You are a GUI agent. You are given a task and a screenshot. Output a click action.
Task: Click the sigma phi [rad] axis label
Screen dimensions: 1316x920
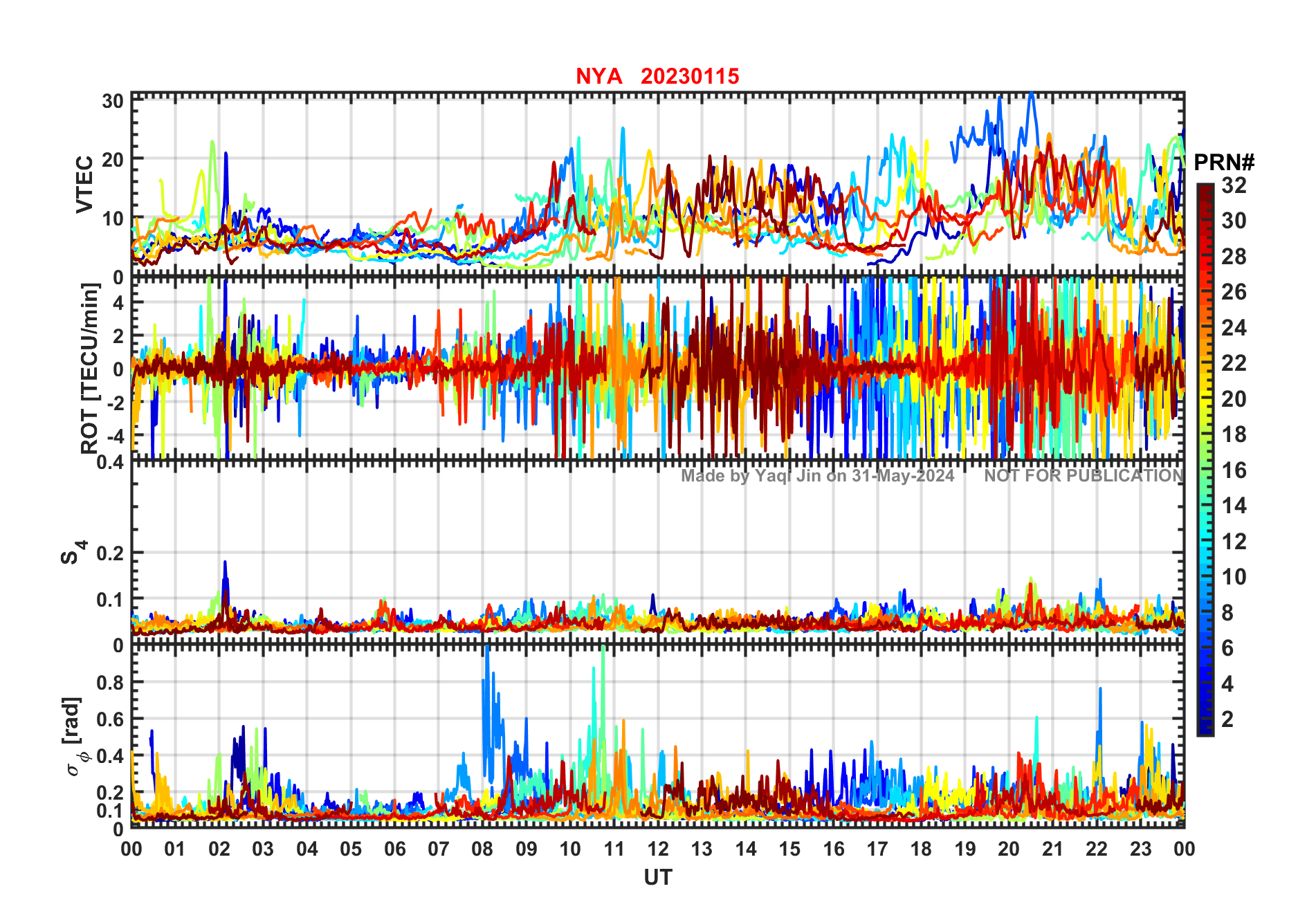(x=74, y=737)
